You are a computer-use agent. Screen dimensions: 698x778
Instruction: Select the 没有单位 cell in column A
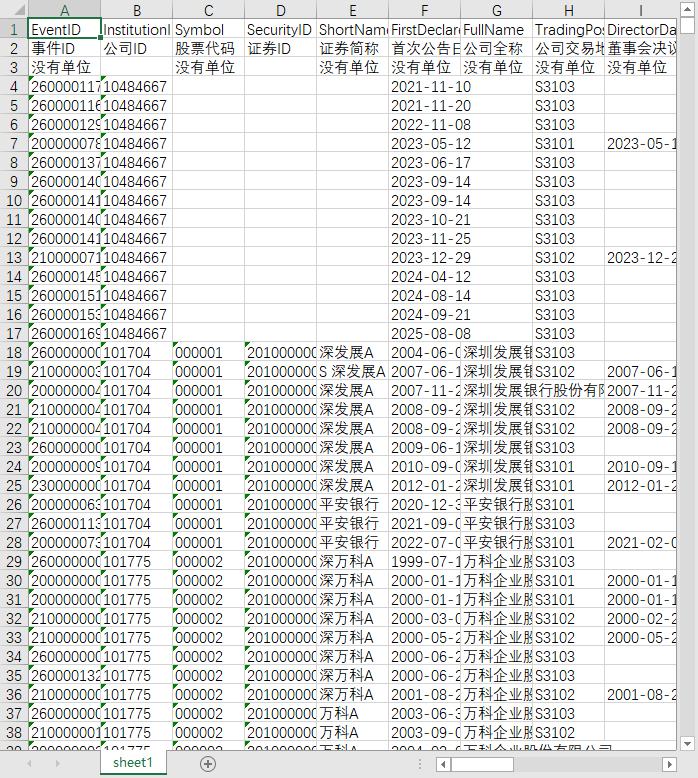click(x=64, y=67)
